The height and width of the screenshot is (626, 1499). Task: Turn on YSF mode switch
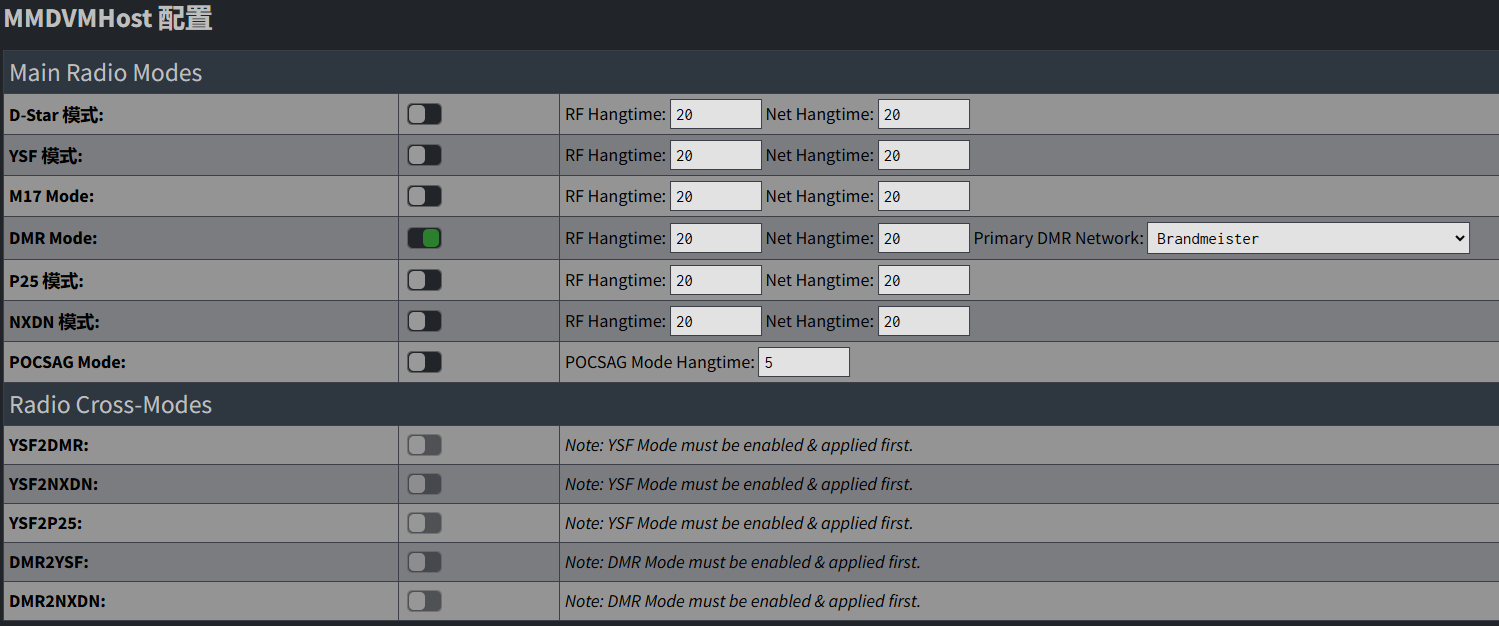[x=424, y=155]
